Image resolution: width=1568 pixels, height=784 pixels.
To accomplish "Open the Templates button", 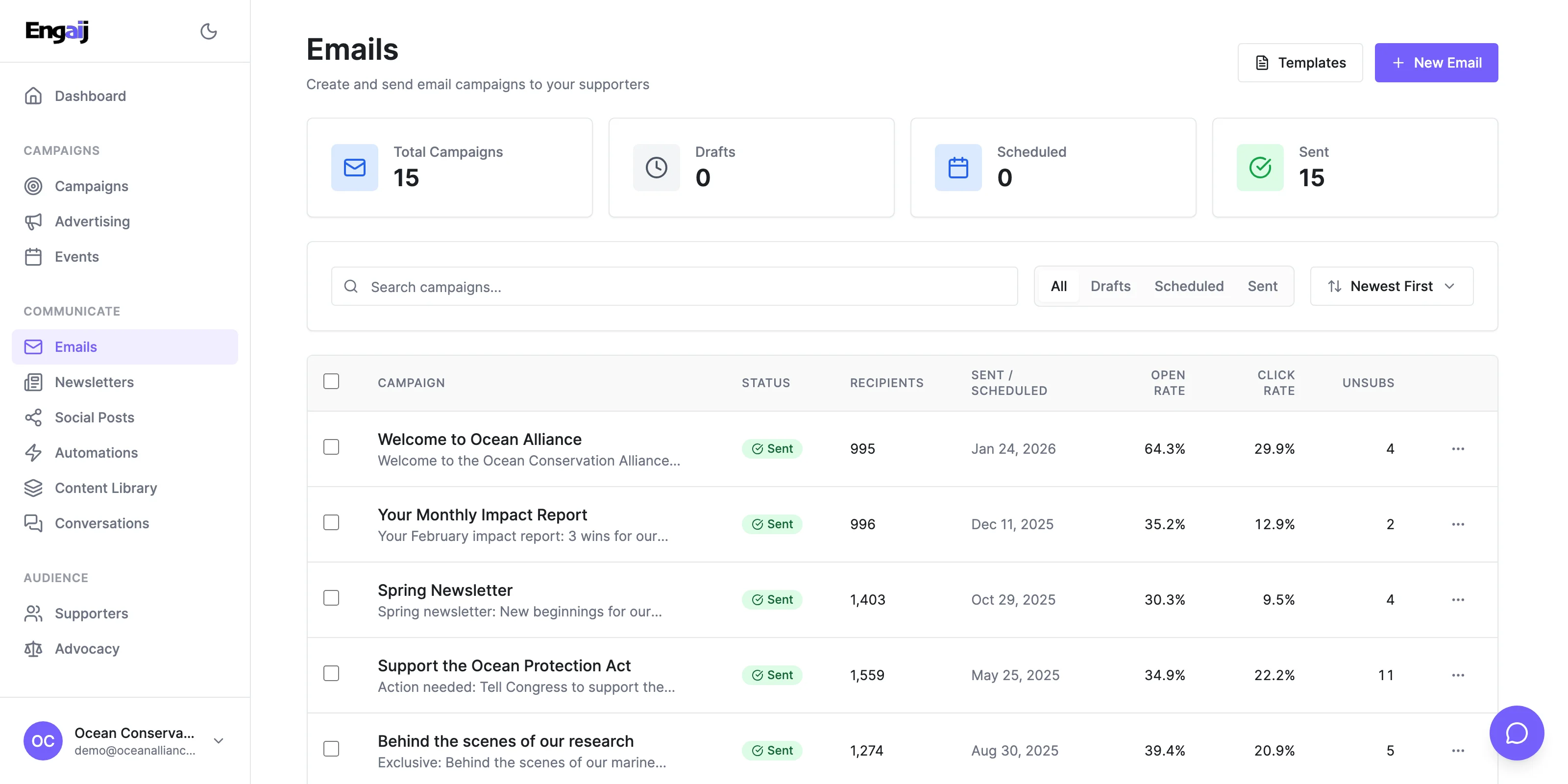I will click(1299, 63).
